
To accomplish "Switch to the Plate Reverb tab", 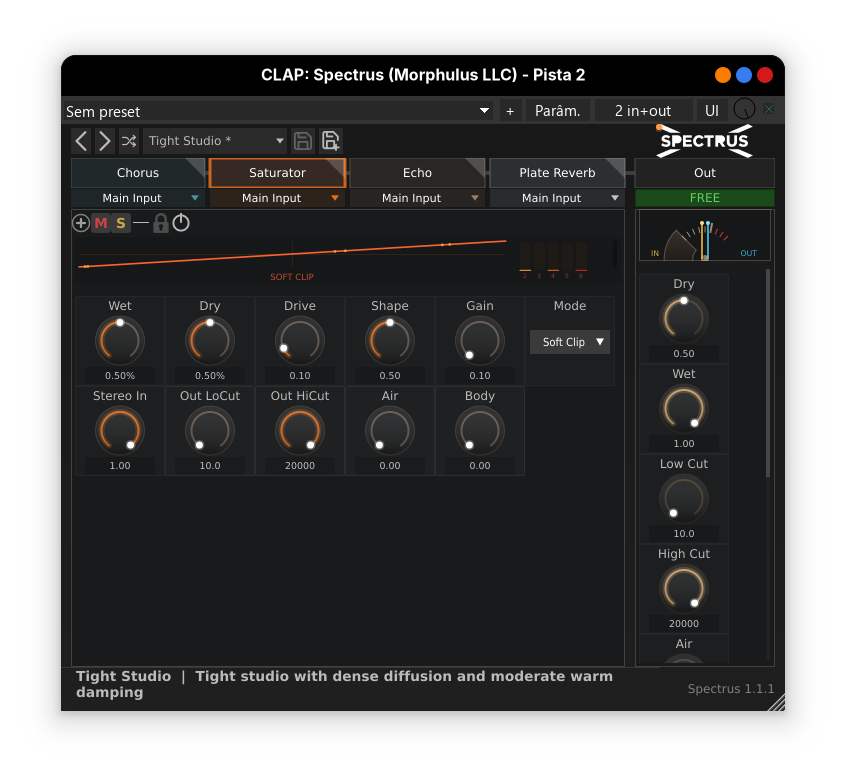I will point(557,173).
